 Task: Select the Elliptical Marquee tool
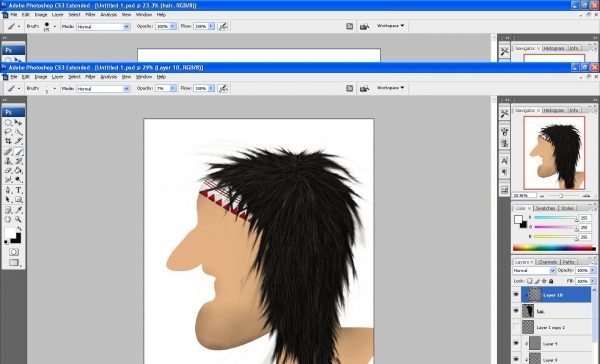8,123
